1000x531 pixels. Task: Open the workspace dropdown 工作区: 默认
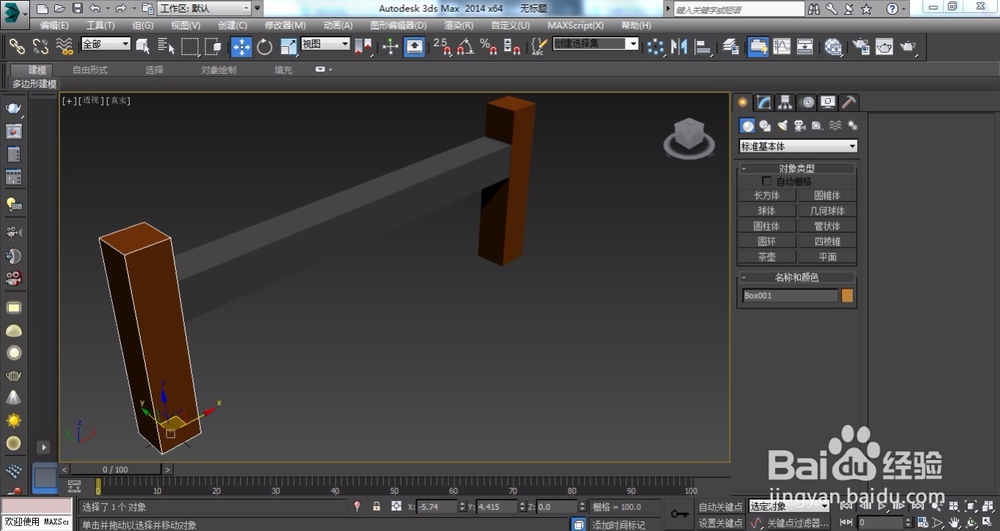[205, 8]
